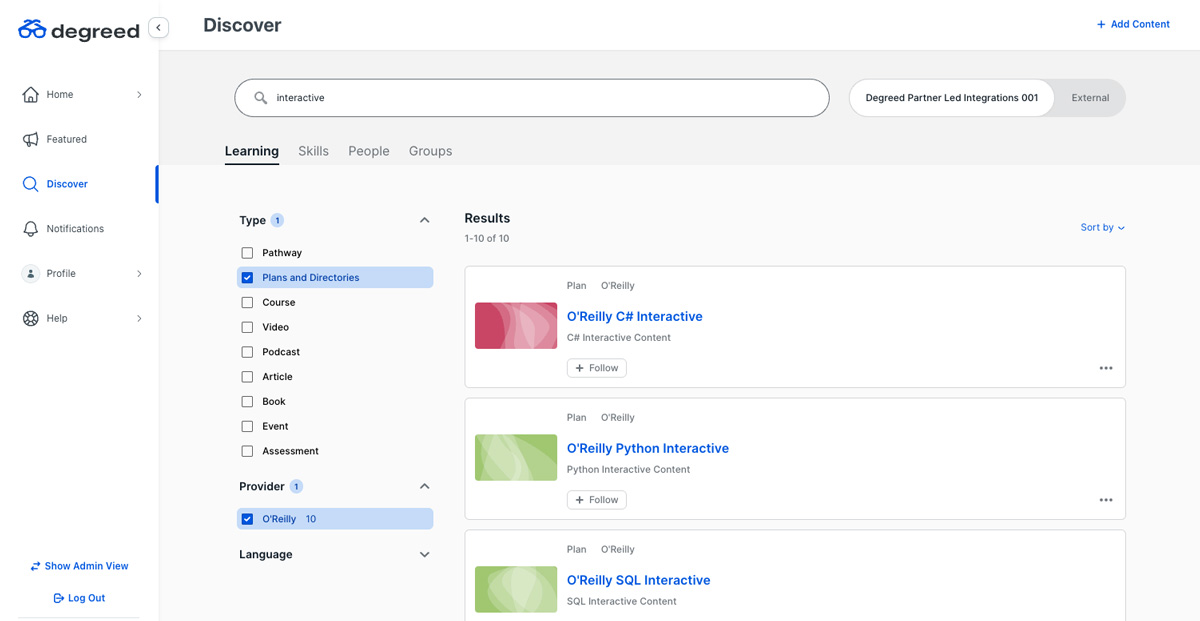Click the Degreed logo
1200x621 pixels.
pos(79,29)
